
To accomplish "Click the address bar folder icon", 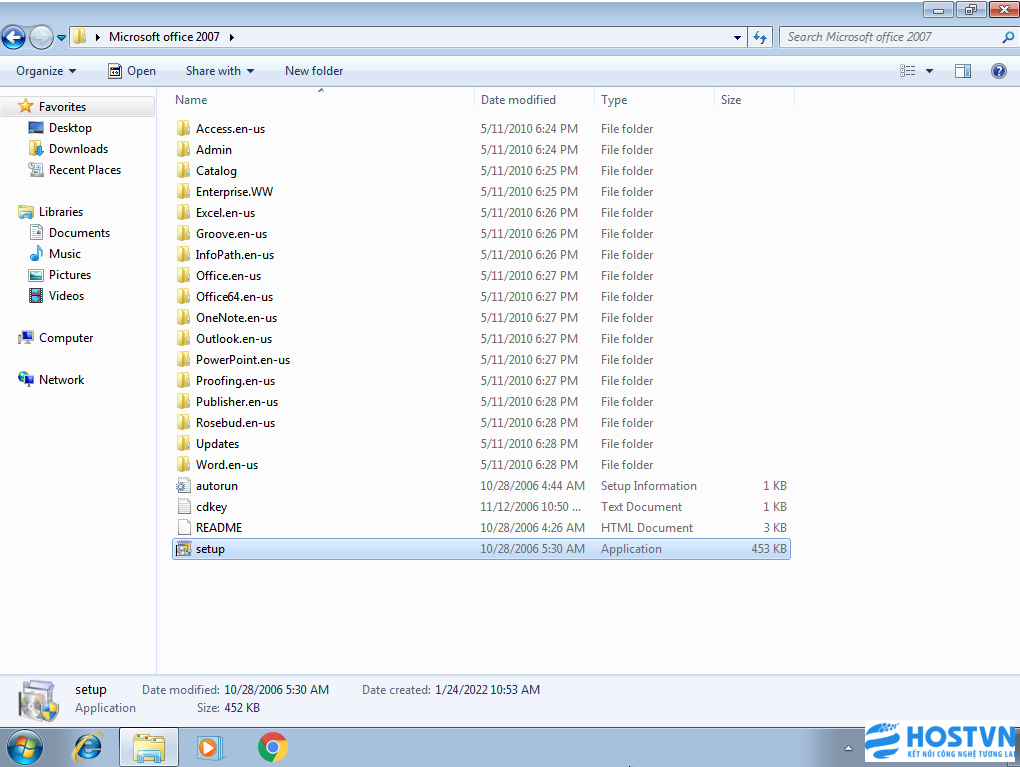I will [x=79, y=37].
